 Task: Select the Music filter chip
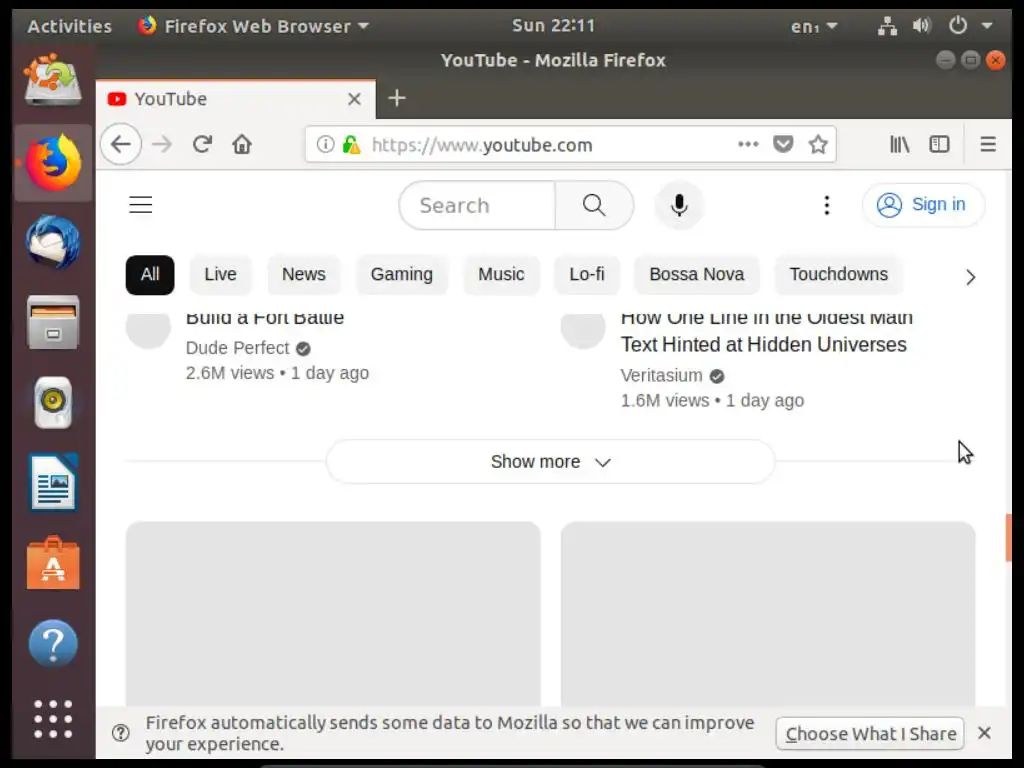coord(501,275)
